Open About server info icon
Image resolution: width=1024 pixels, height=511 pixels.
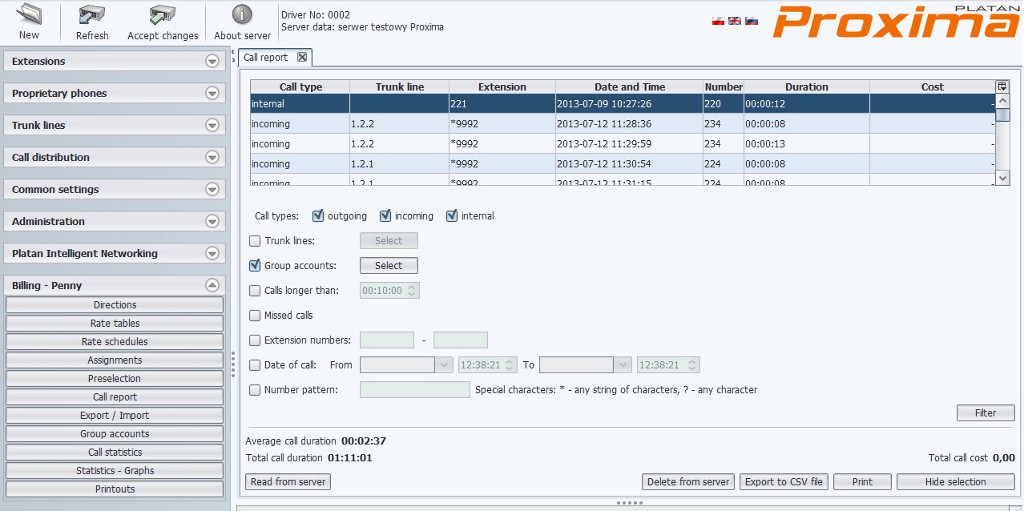click(x=242, y=14)
